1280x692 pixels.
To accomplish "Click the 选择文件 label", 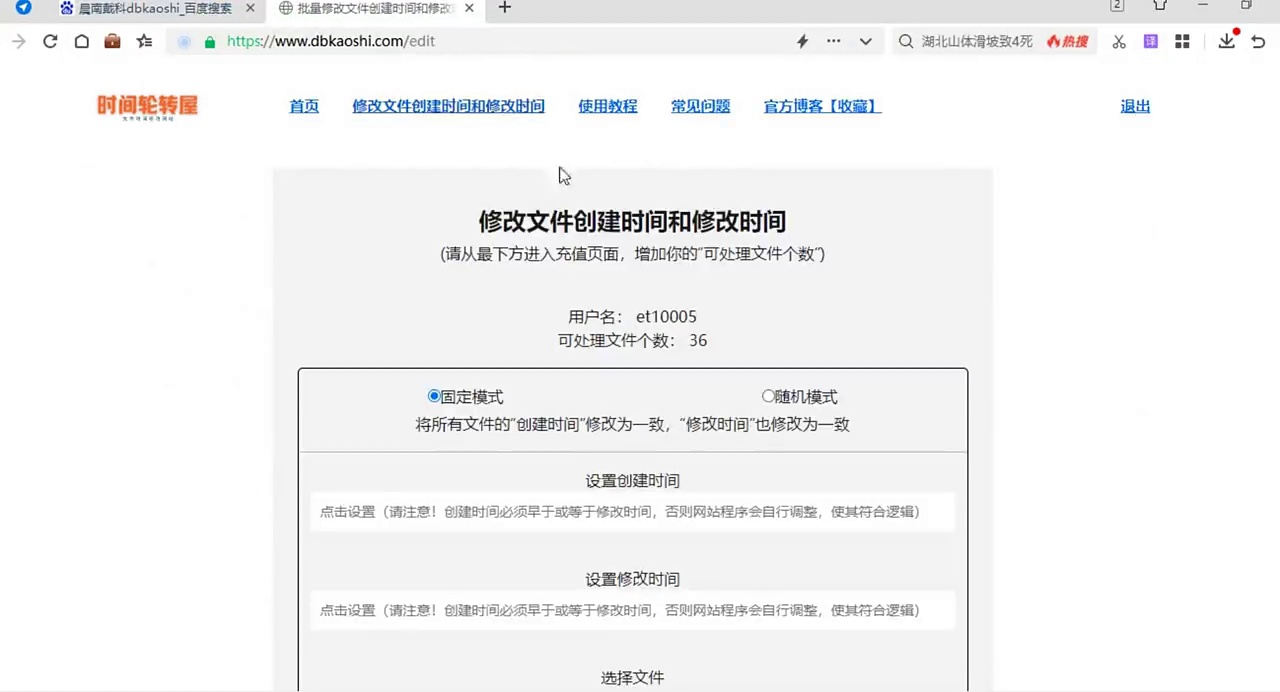I will click(632, 678).
